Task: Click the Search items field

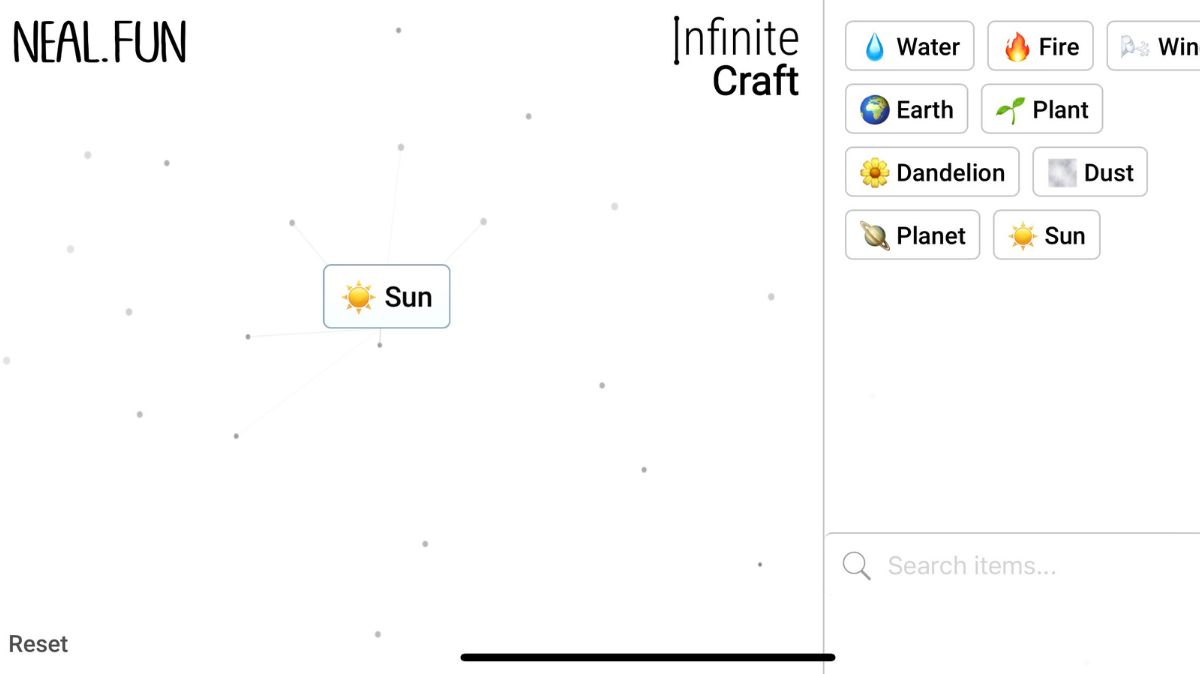Action: point(970,565)
